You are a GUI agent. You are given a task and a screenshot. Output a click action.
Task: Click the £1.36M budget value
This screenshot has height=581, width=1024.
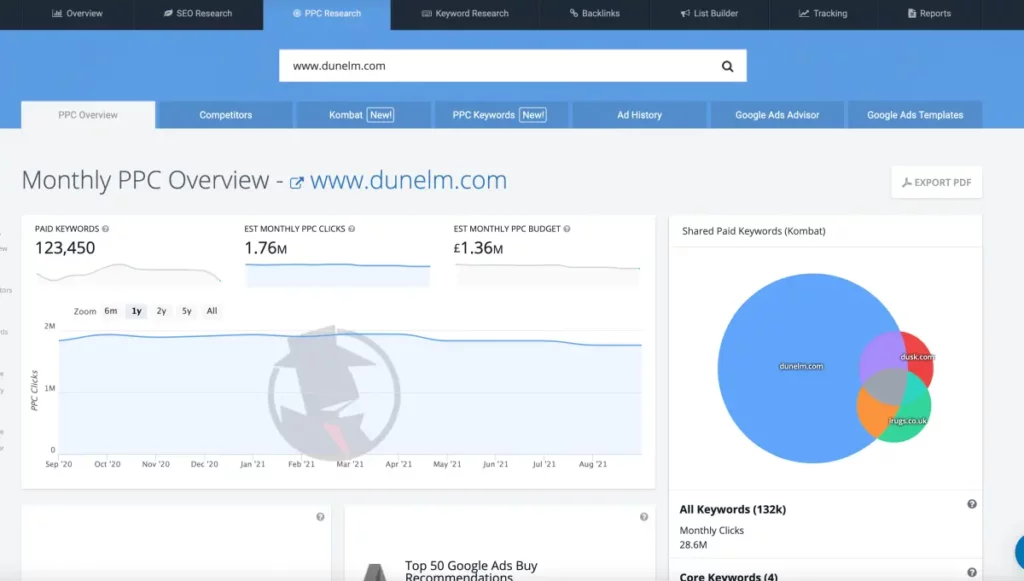[x=478, y=248]
